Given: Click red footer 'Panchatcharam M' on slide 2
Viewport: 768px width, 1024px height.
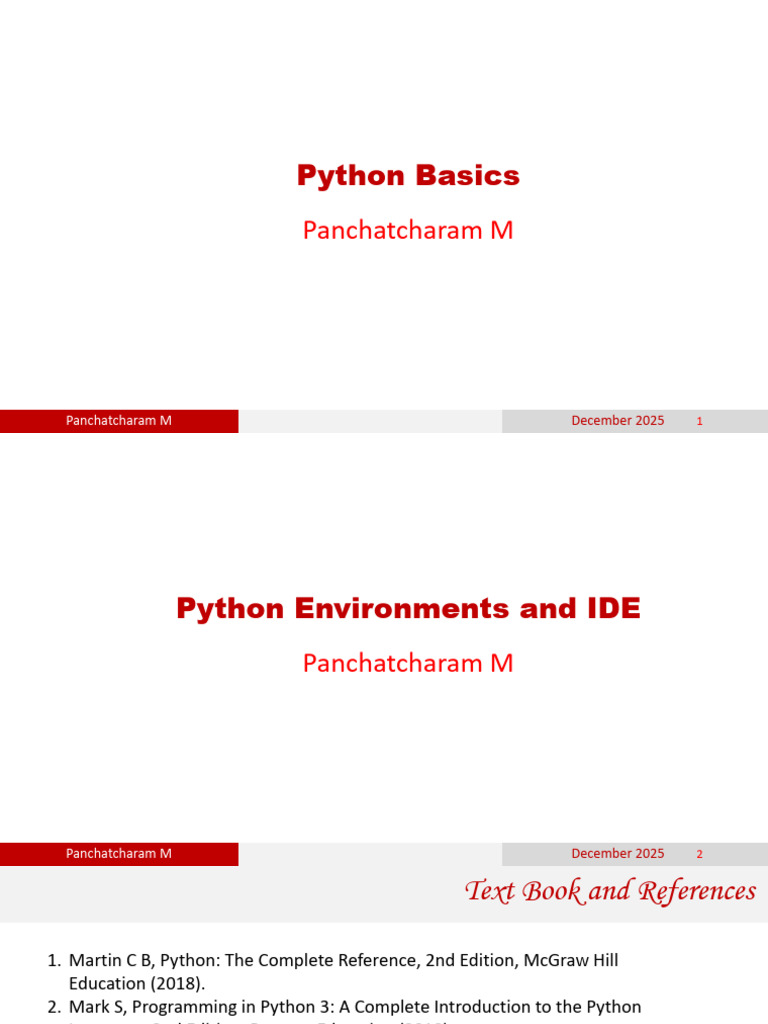Looking at the screenshot, I should pyautogui.click(x=119, y=854).
